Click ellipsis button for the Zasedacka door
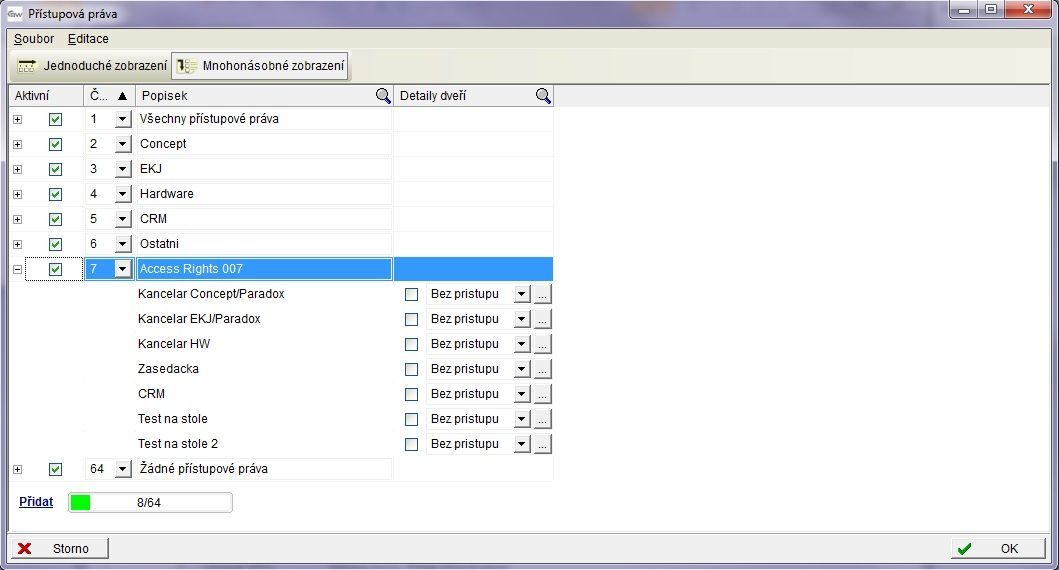 (x=542, y=369)
